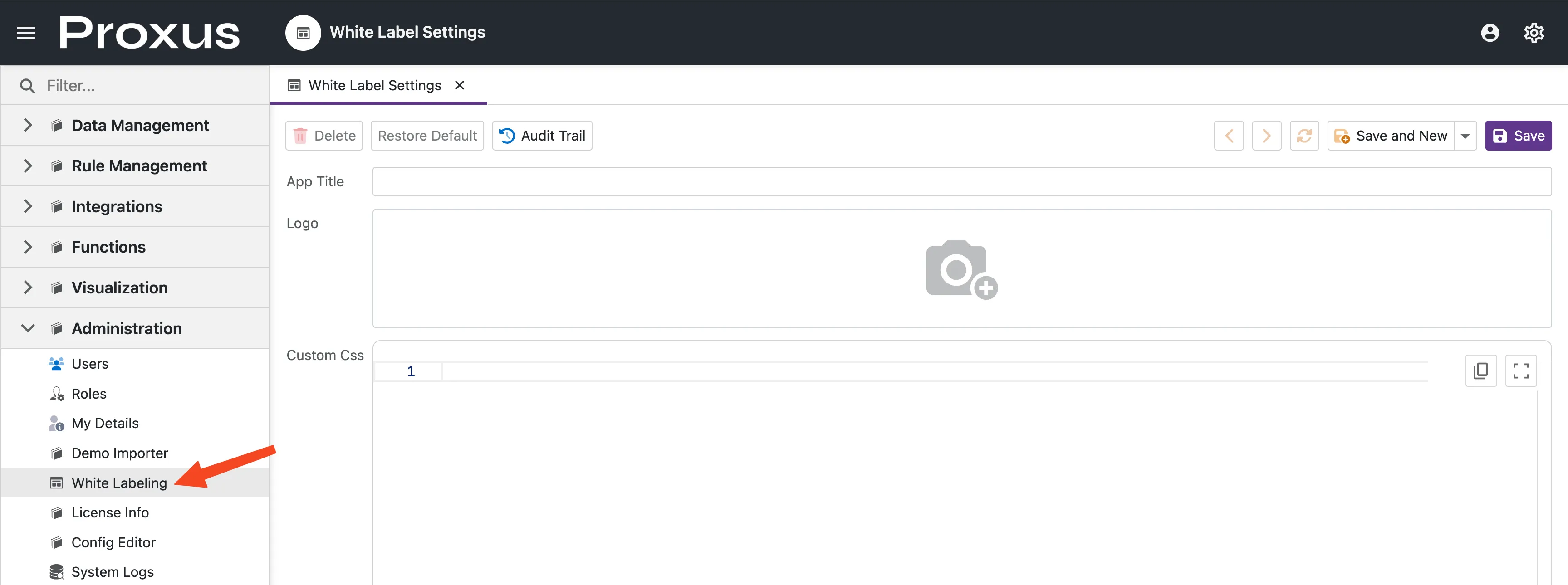
Task: Open the user account profile icon
Action: coord(1490,33)
